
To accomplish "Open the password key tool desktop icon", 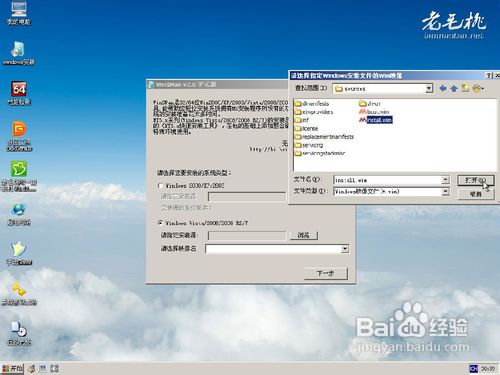I will (x=19, y=293).
